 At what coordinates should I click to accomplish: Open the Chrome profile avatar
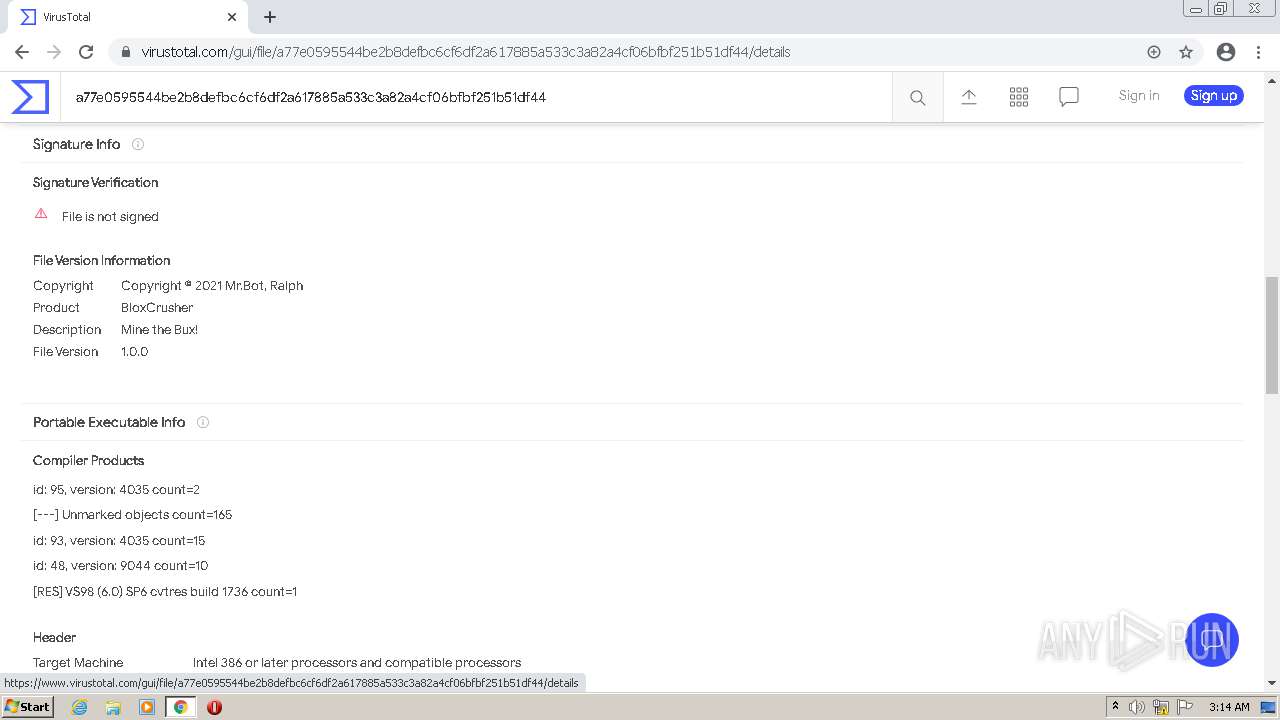coord(1226,52)
